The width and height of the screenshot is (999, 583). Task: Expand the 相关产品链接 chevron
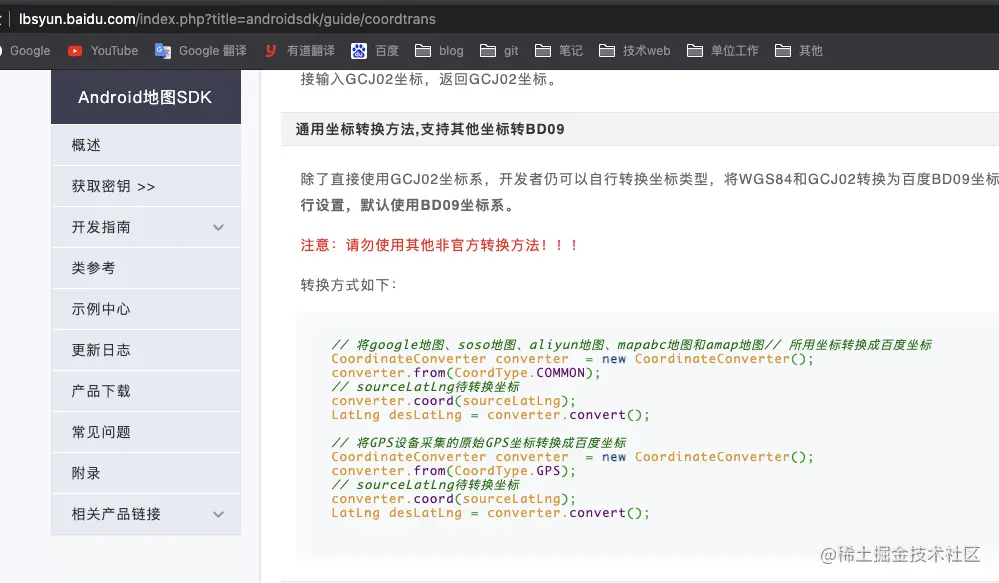coord(219,514)
